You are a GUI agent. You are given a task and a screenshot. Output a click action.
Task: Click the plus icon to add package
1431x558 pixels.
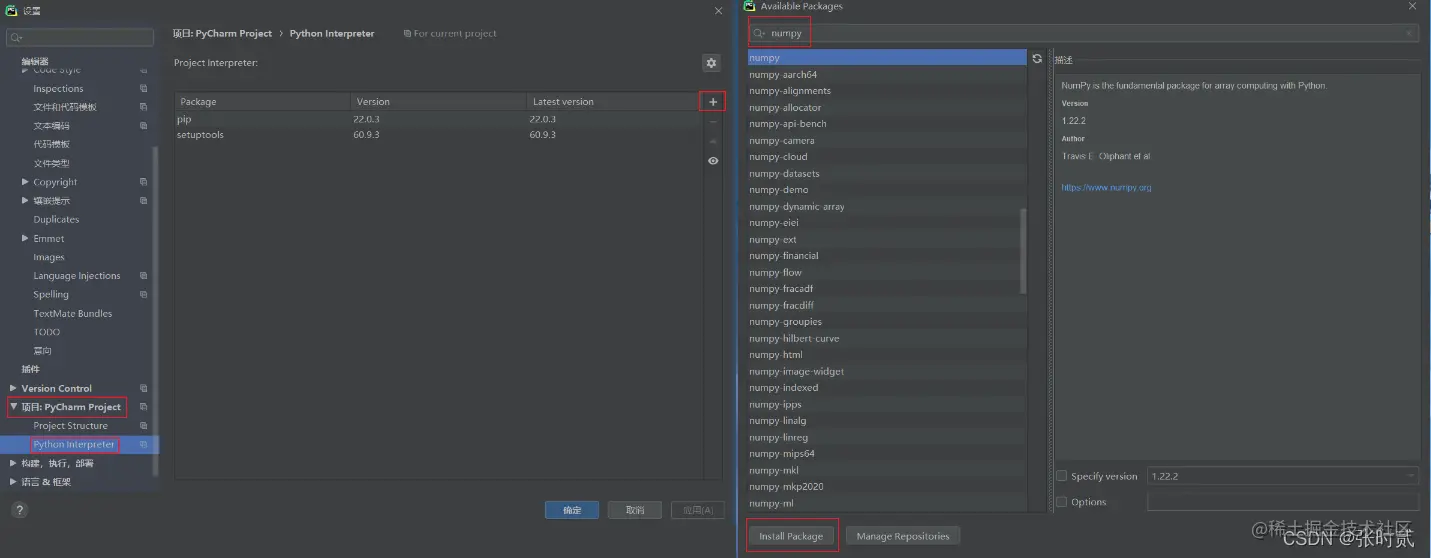click(713, 102)
